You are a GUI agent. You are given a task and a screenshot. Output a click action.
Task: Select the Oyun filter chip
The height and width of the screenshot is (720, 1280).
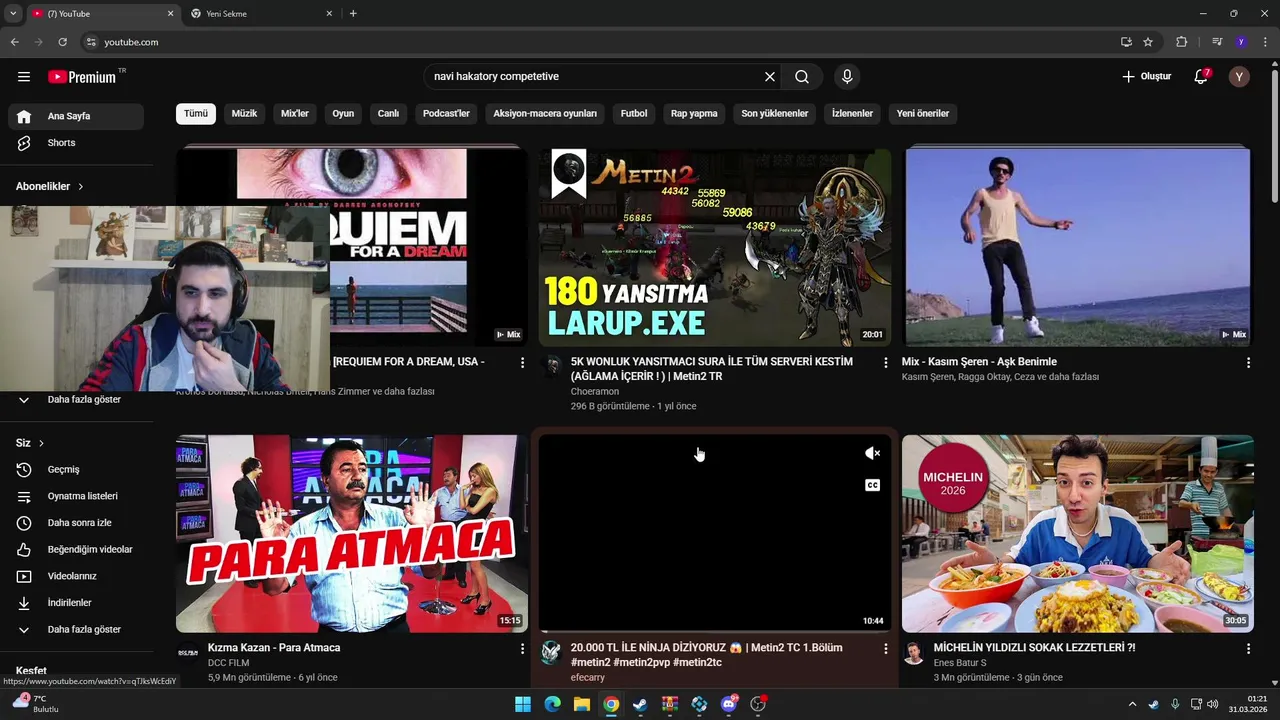(343, 114)
